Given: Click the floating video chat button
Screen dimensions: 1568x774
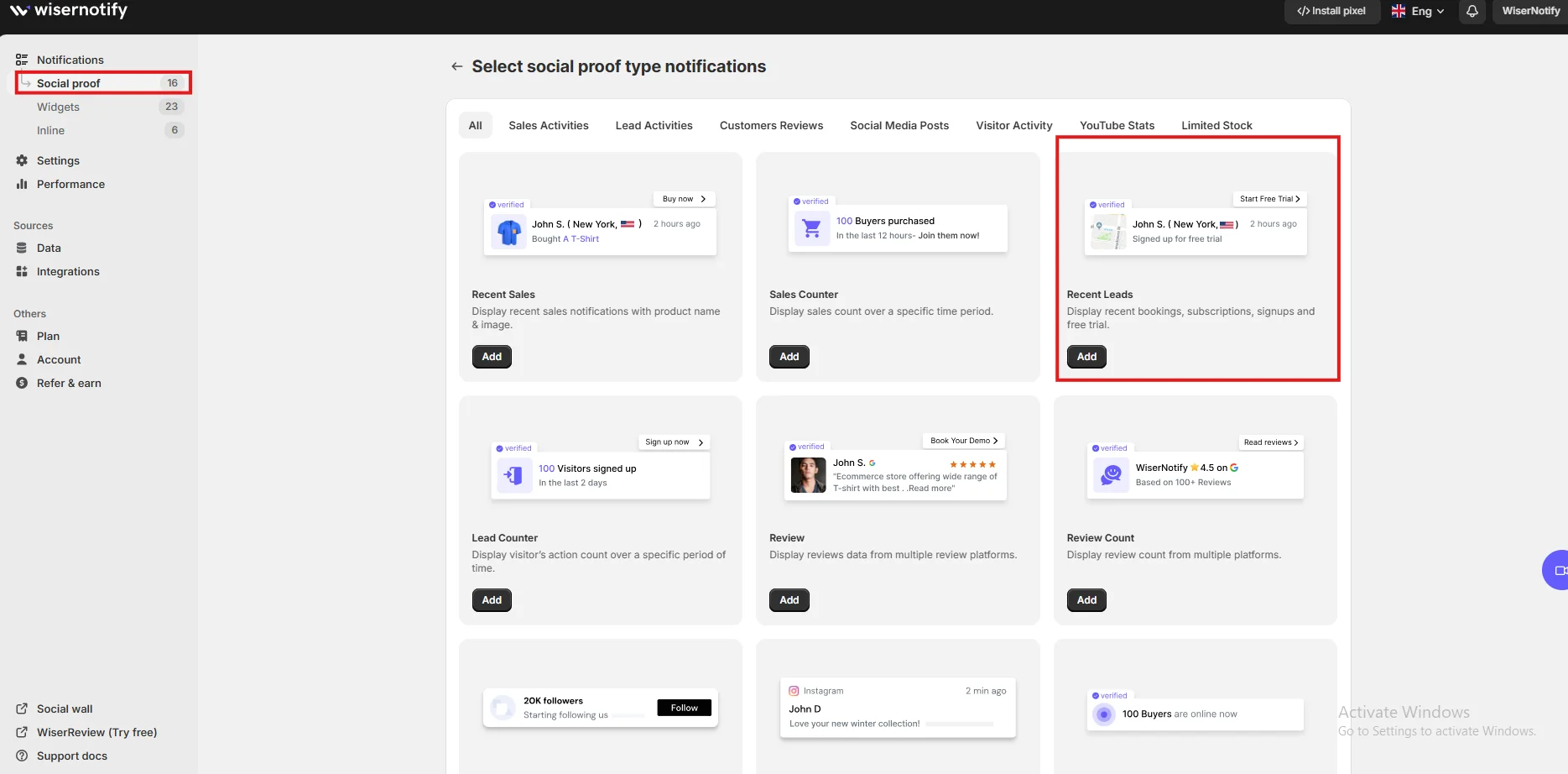Looking at the screenshot, I should coord(1557,570).
